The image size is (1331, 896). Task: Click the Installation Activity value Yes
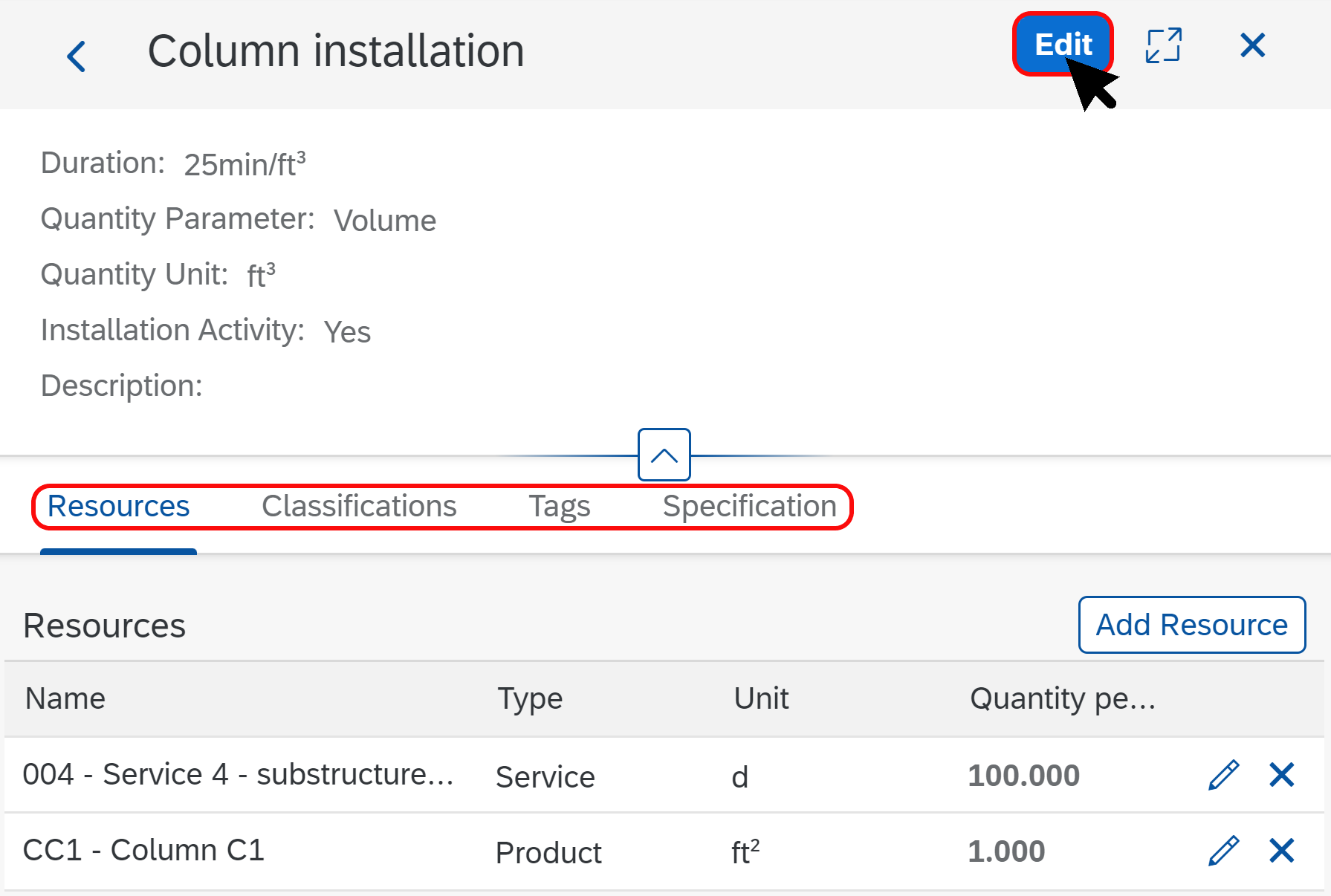coord(347,332)
